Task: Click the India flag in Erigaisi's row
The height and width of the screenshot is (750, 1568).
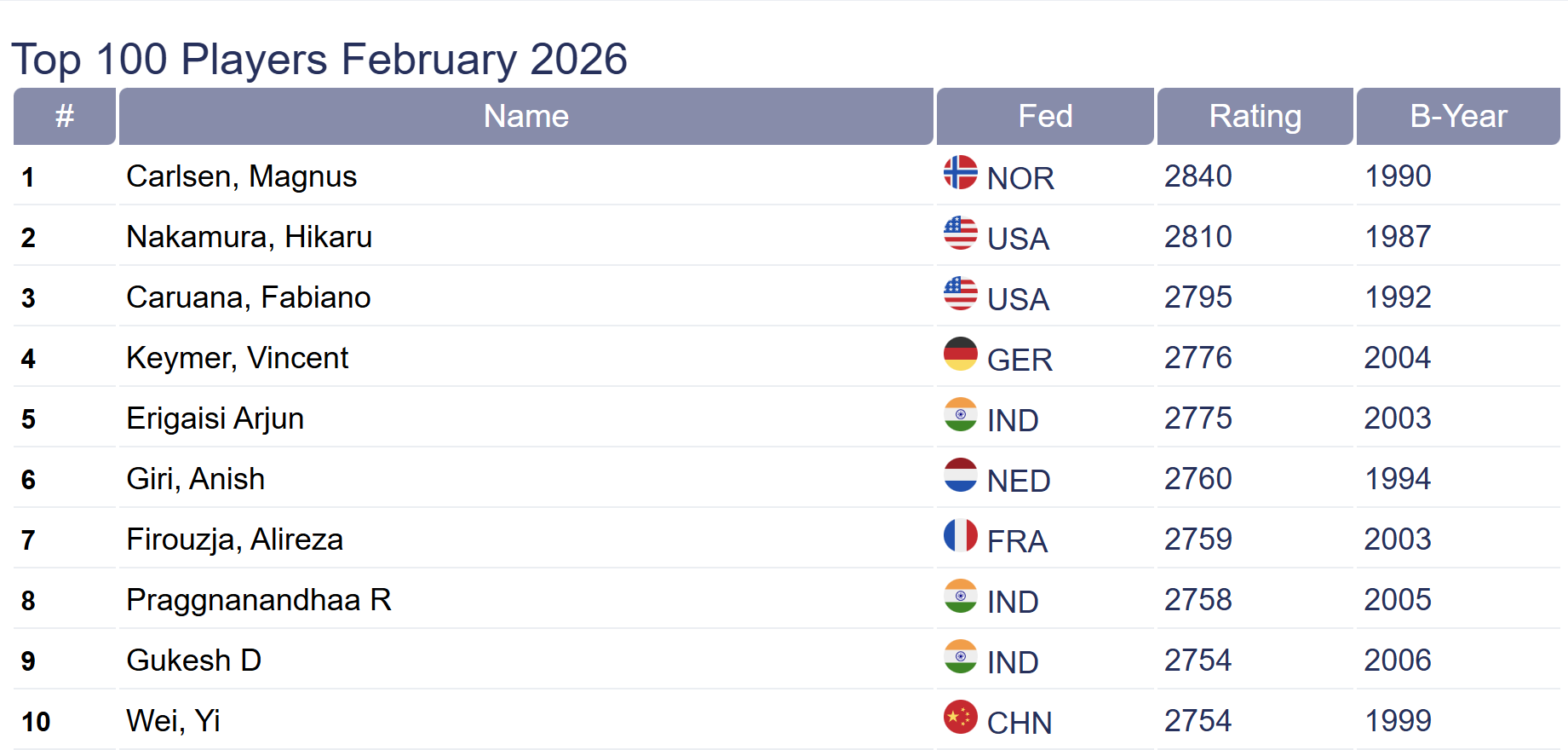Action: point(960,414)
